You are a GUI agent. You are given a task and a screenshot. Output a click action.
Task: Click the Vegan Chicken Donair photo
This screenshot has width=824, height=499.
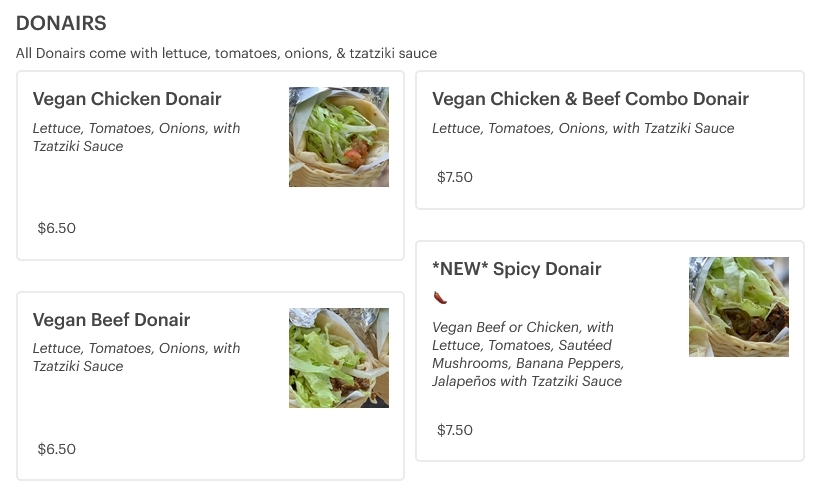[x=338, y=137]
